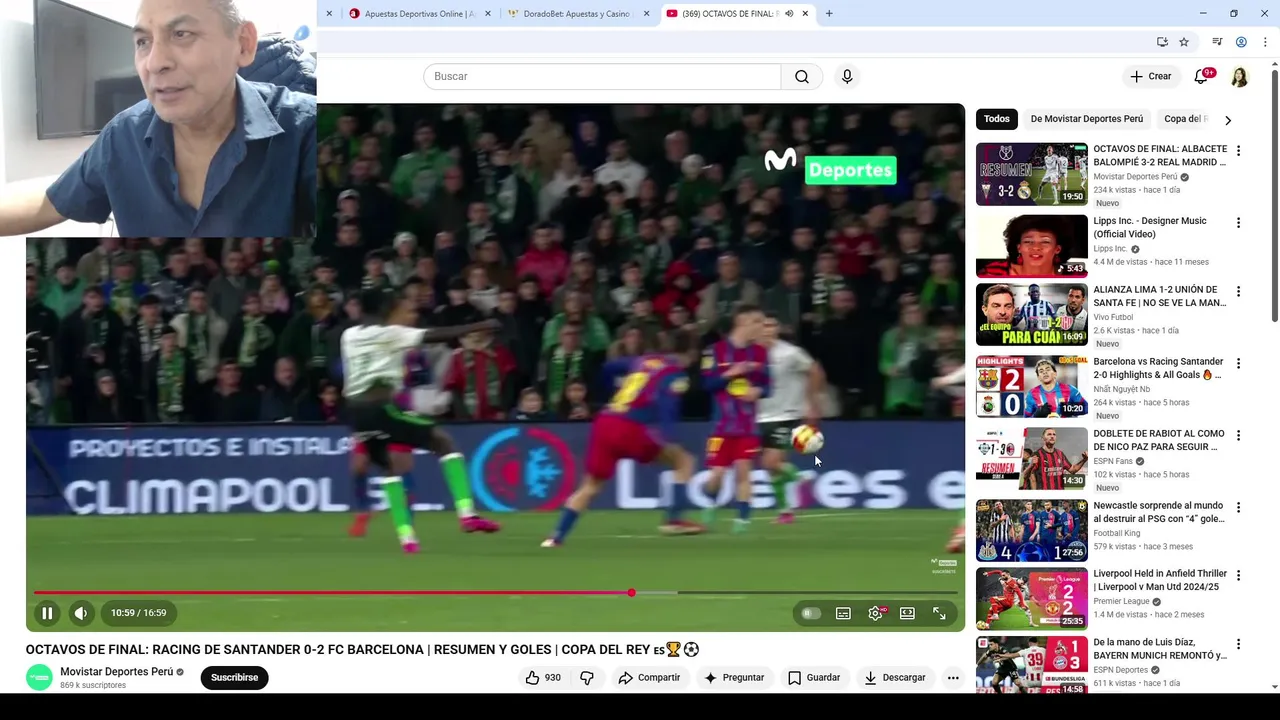
Task: Open options menu for Lipps Inc. Designer Music
Action: 1238,223
